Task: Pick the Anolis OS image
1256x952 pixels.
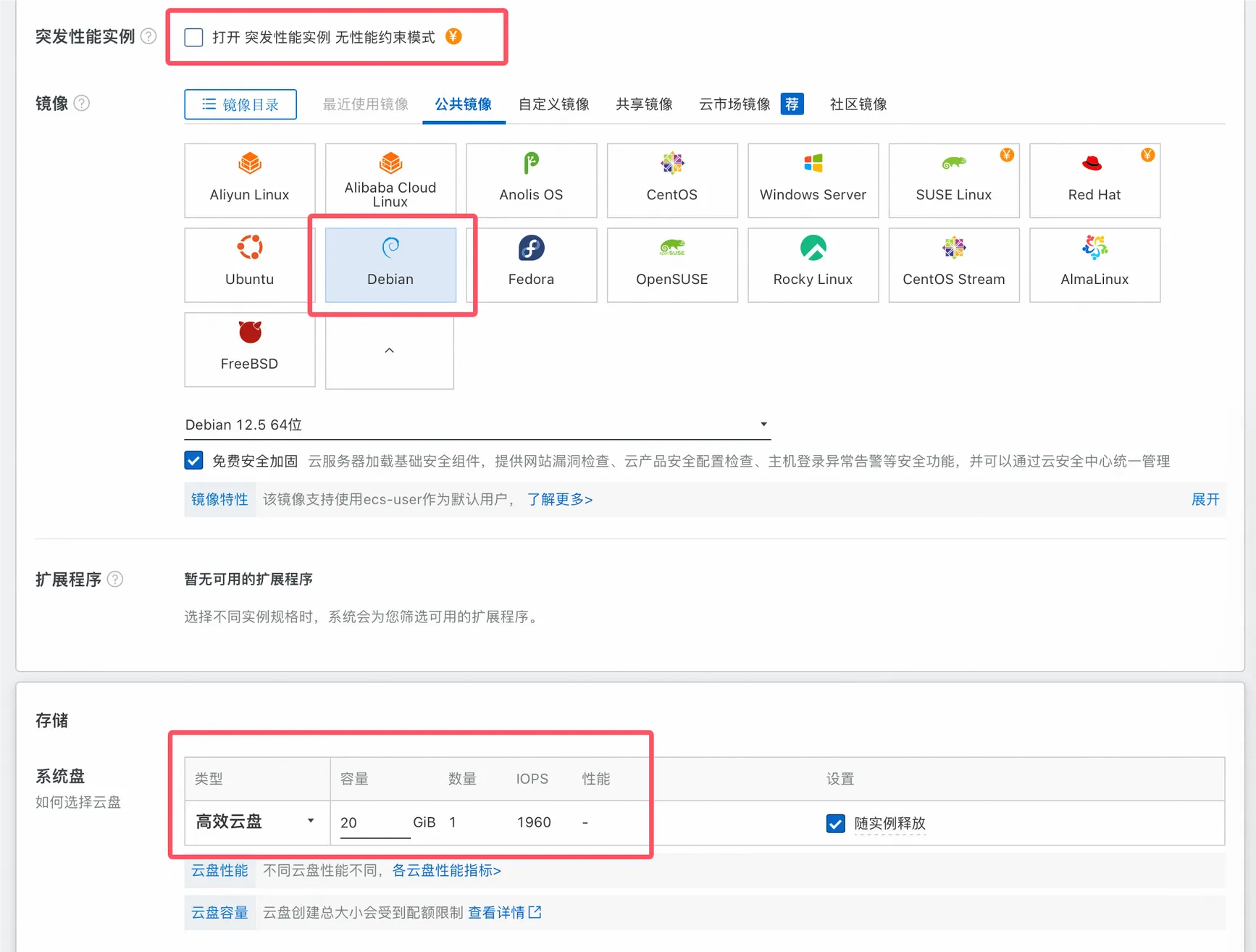Action: 531,180
